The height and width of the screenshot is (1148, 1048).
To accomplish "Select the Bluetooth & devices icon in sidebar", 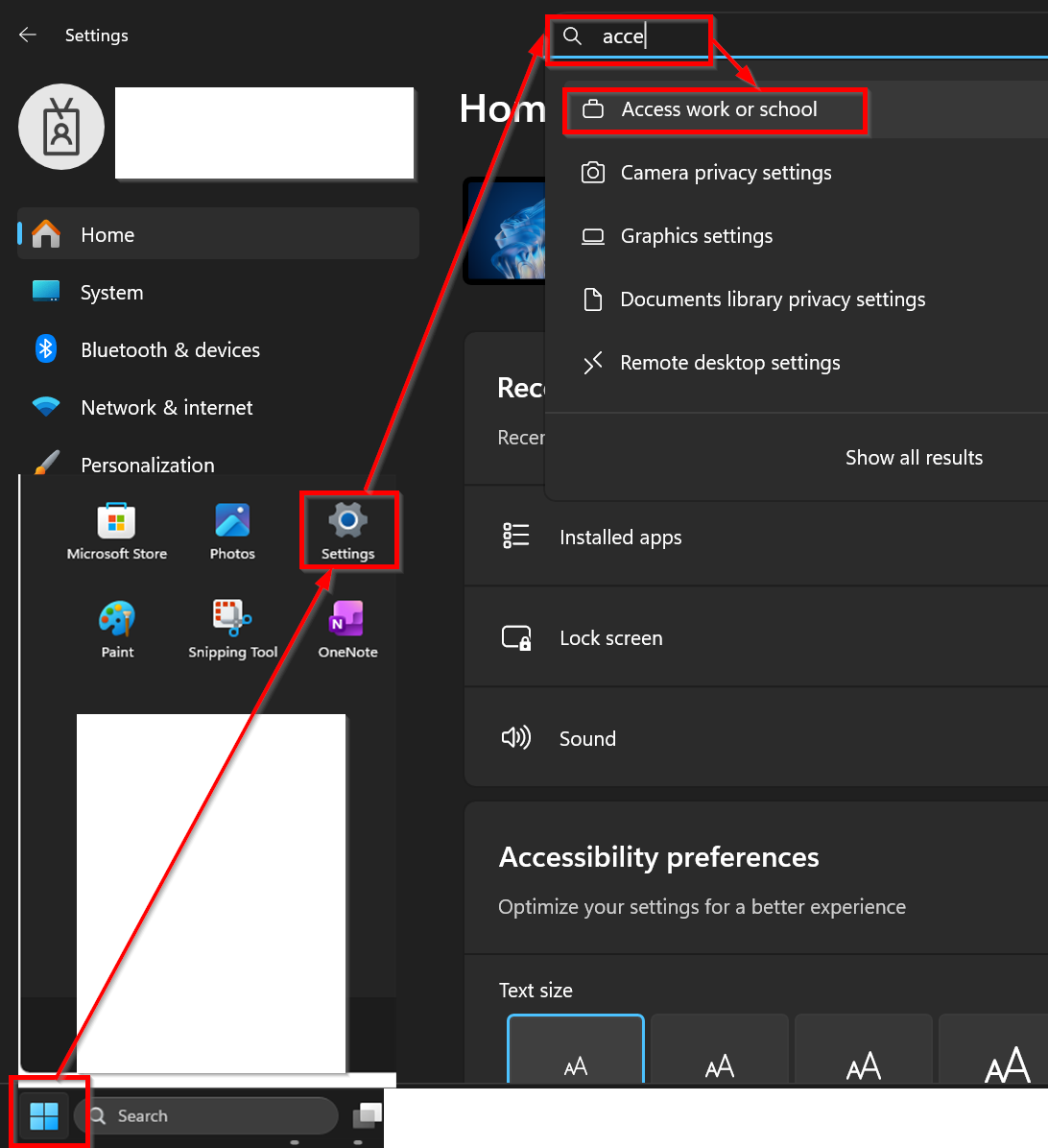I will pyautogui.click(x=45, y=349).
